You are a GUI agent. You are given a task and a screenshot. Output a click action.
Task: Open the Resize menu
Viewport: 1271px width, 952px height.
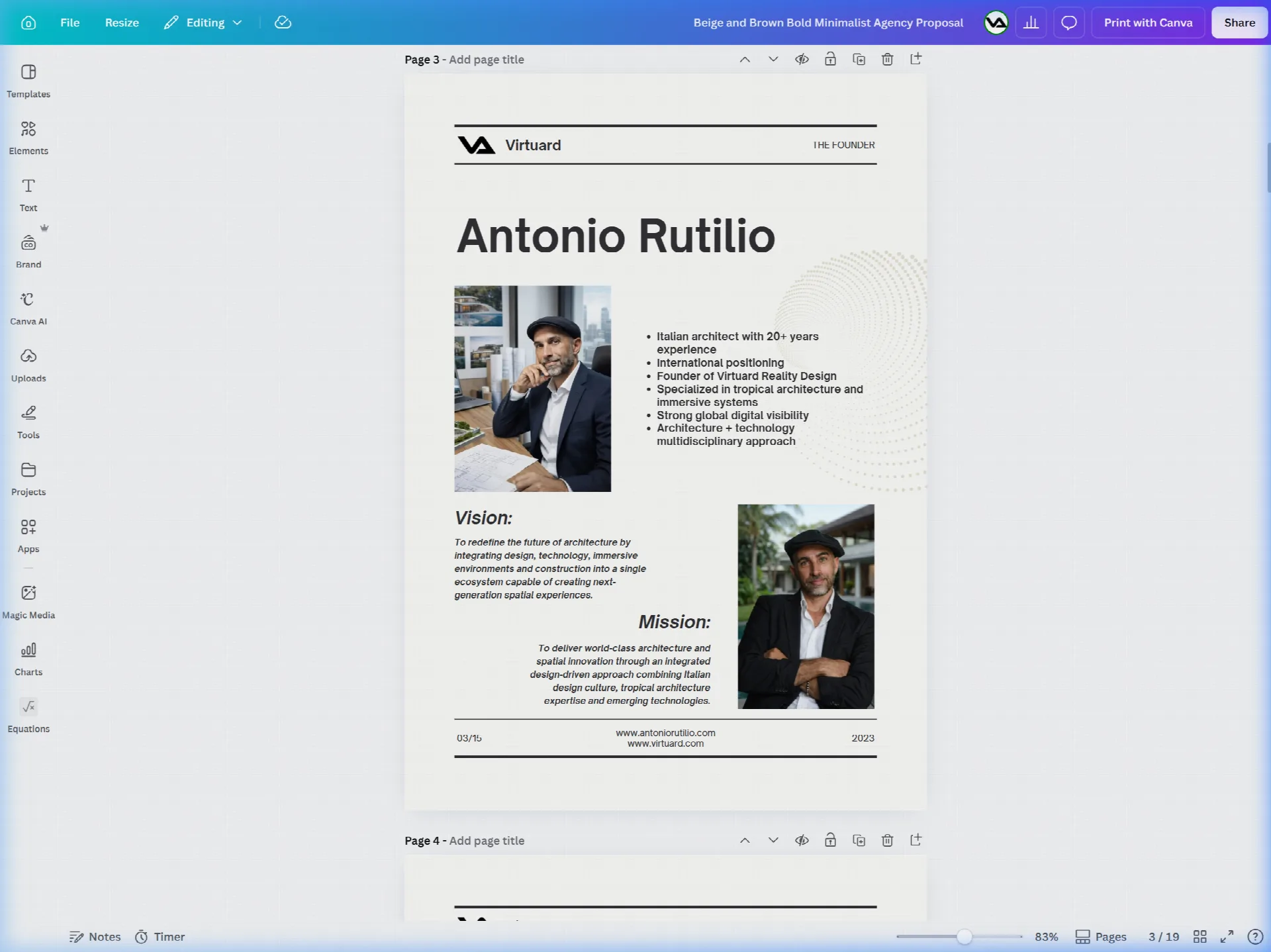point(122,23)
